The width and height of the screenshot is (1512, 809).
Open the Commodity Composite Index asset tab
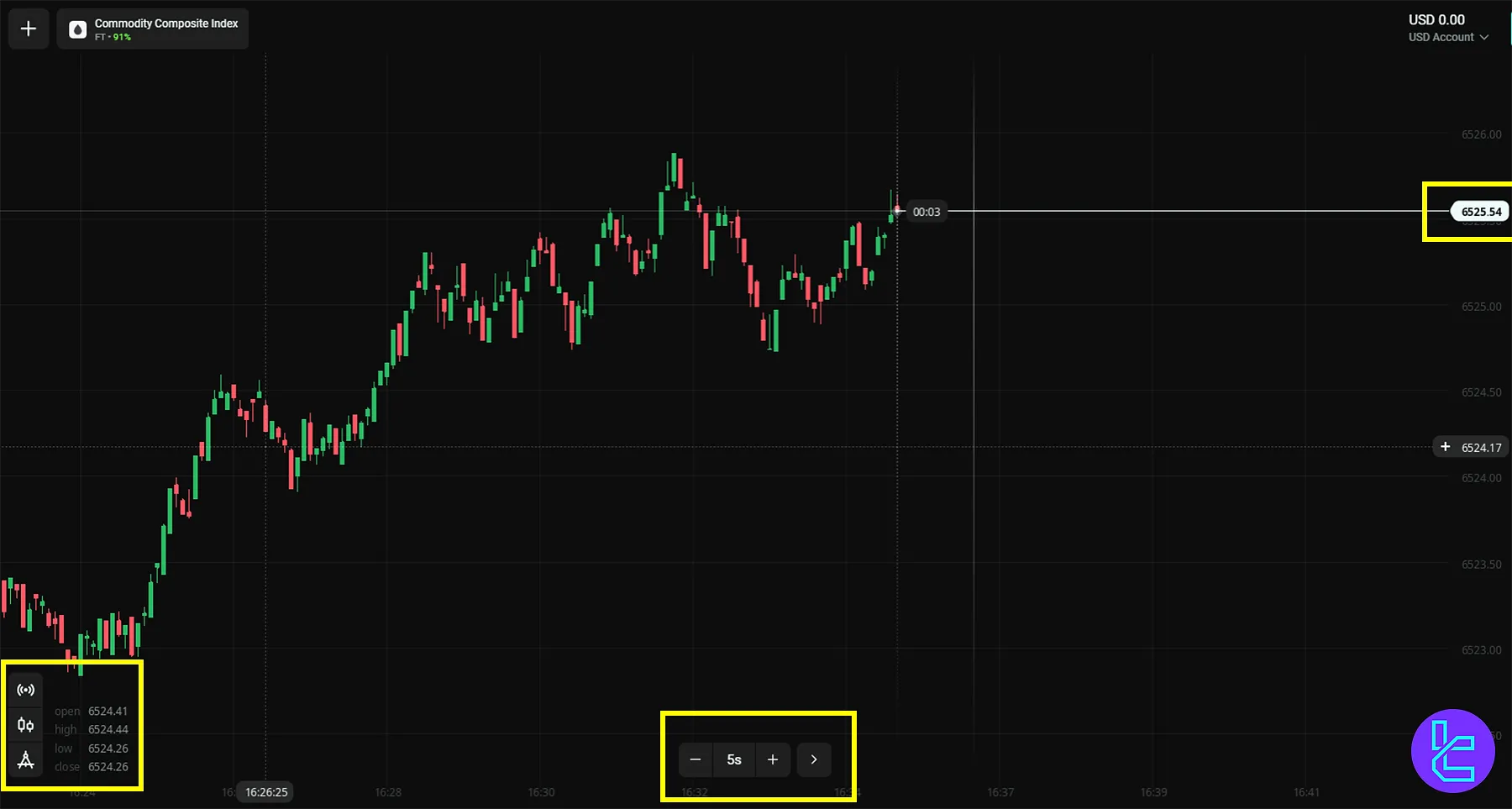pos(153,29)
